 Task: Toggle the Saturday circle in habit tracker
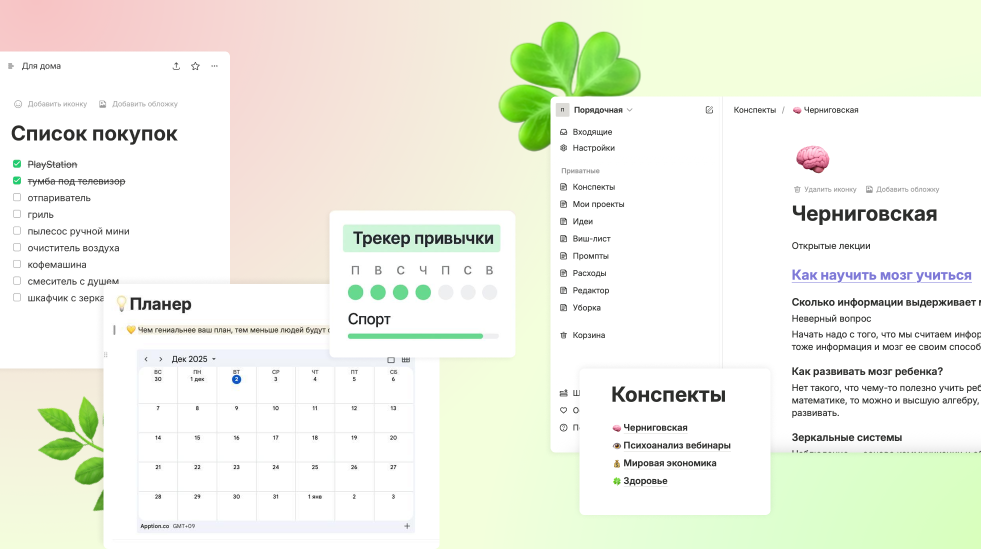pos(468,292)
